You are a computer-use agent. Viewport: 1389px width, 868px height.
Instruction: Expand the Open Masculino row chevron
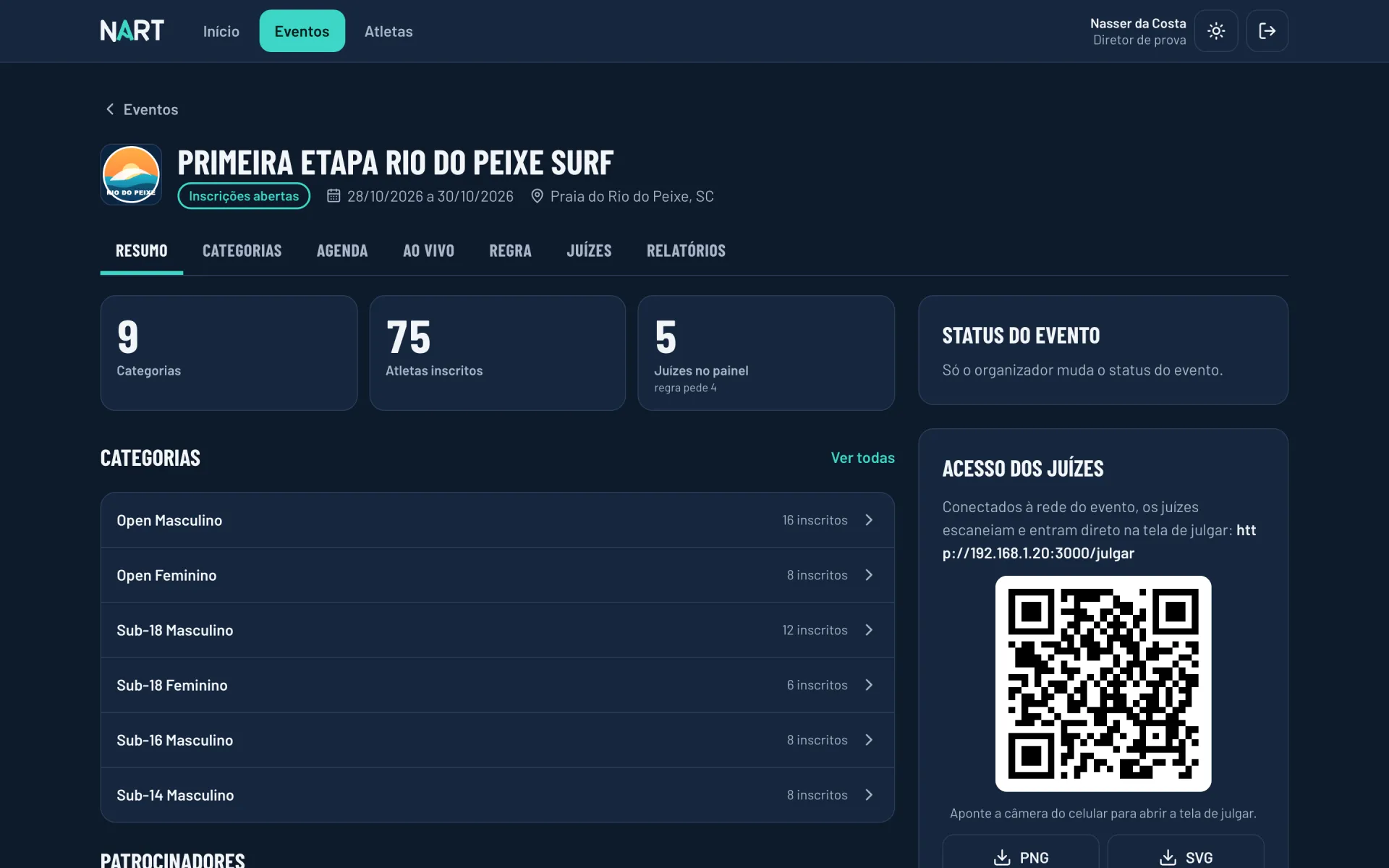869,520
